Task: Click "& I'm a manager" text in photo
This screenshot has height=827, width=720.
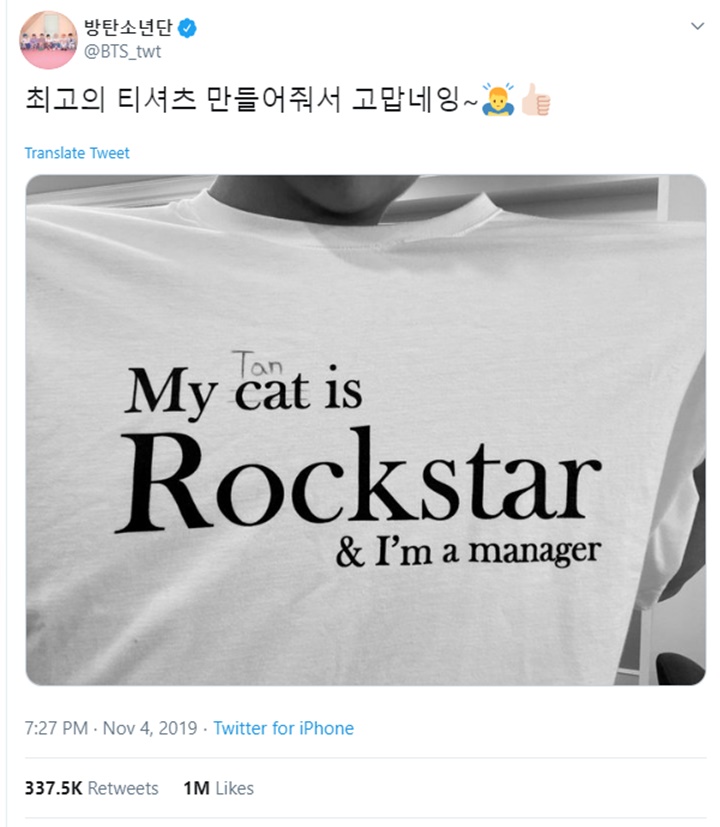Action: (468, 551)
